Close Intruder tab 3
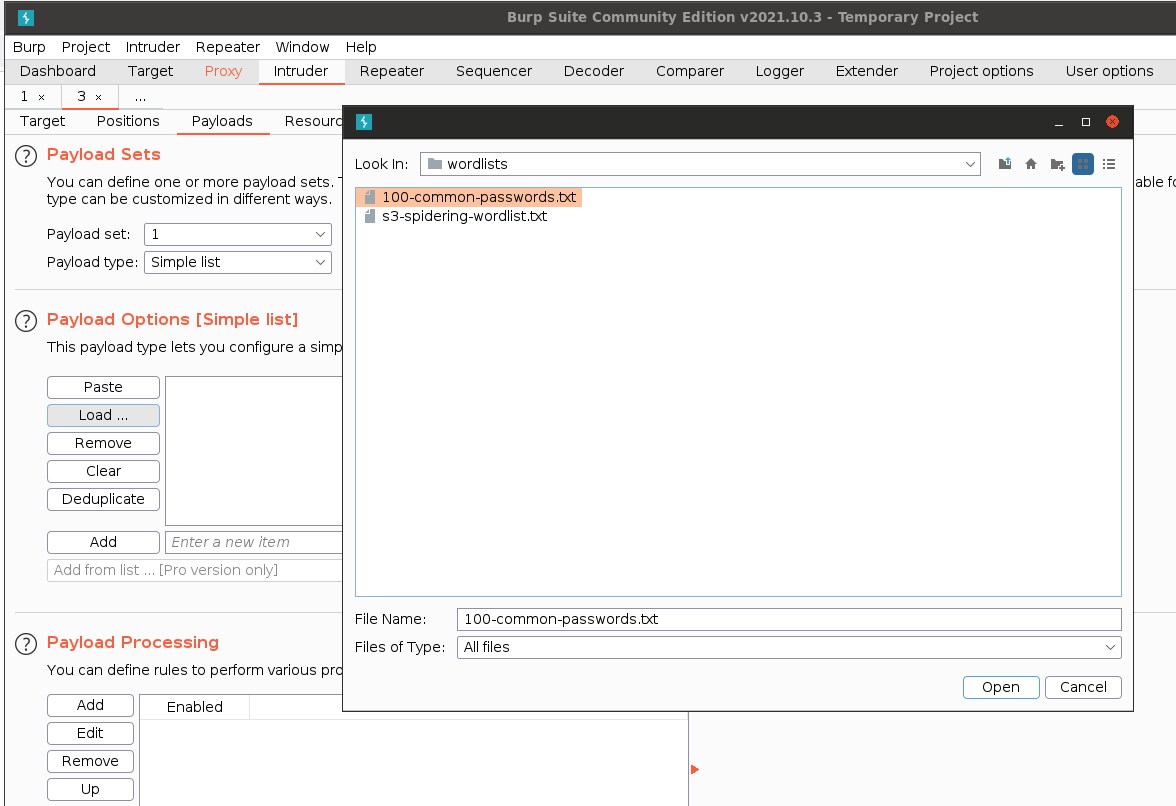The height and width of the screenshot is (806, 1176). point(98,97)
